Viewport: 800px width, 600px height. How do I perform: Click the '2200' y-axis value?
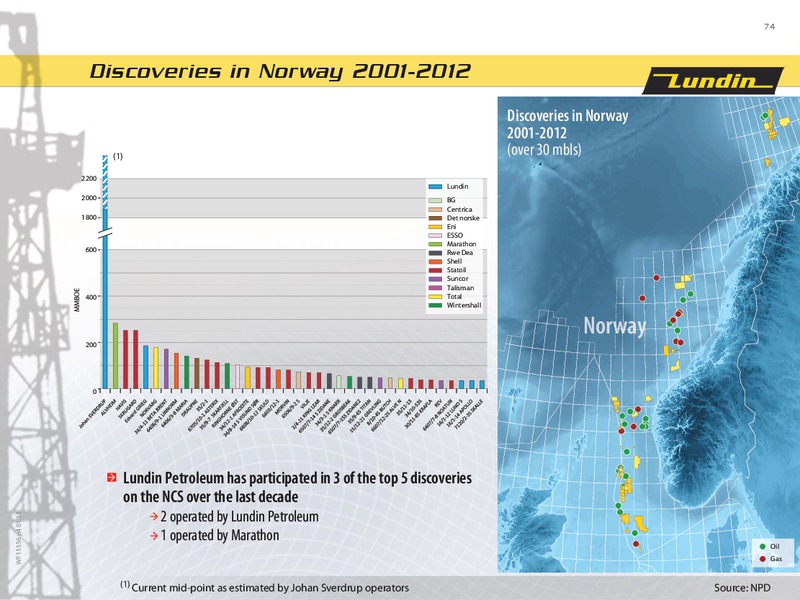(x=89, y=179)
